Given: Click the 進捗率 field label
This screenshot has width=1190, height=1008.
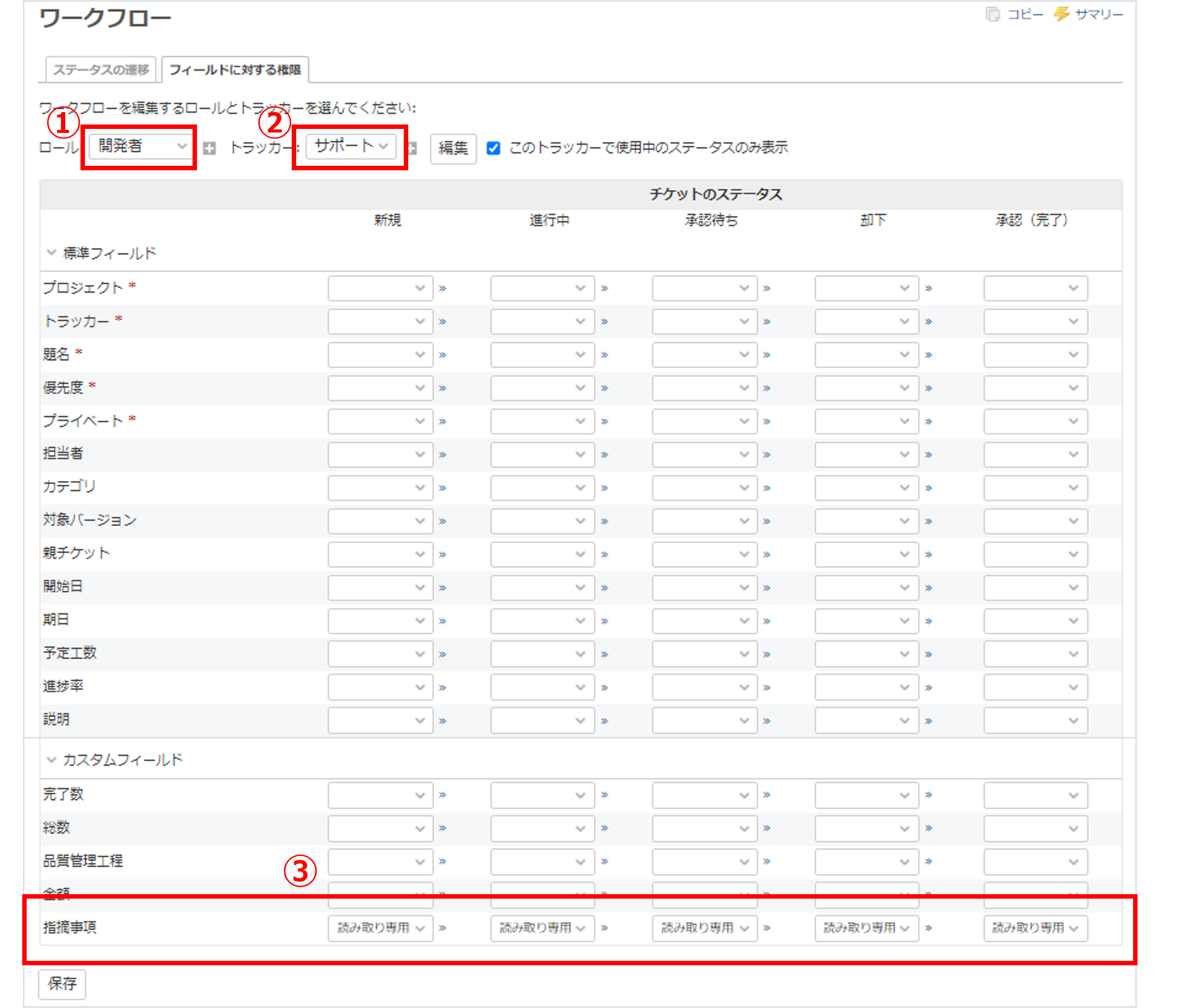Looking at the screenshot, I should click(x=63, y=686).
